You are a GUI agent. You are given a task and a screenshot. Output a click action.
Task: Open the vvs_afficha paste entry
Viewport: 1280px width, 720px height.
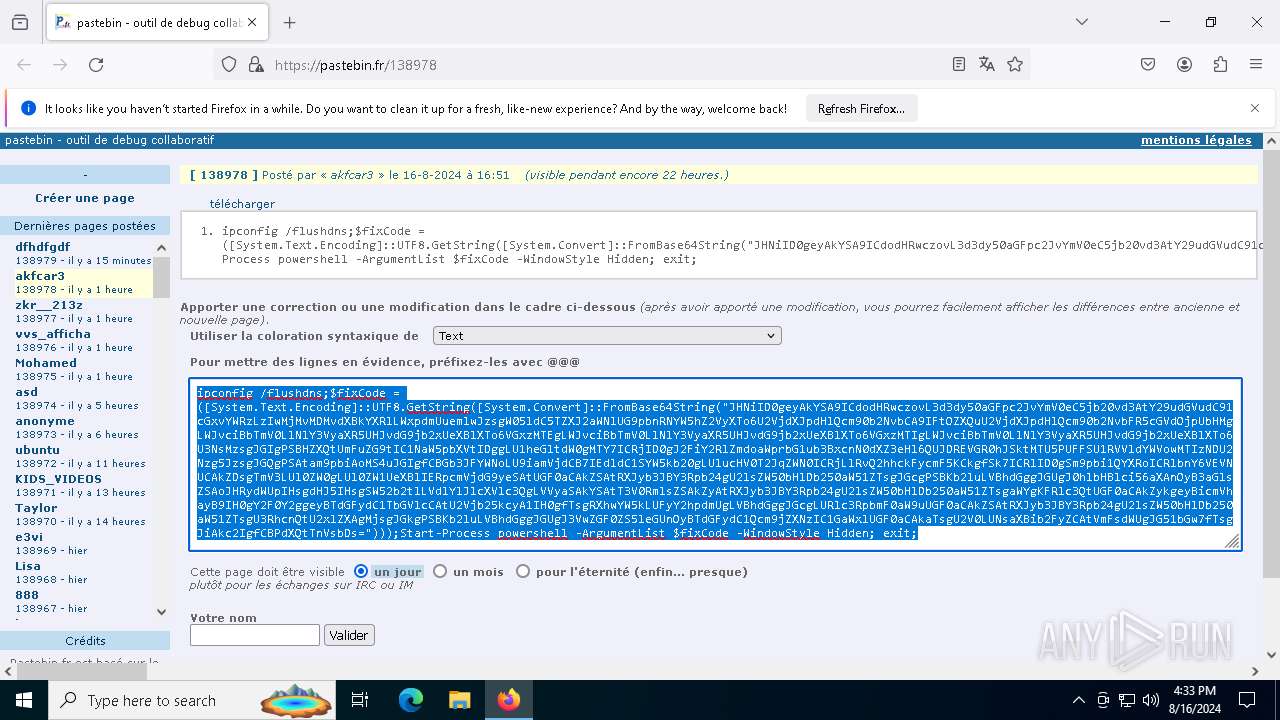(53, 334)
